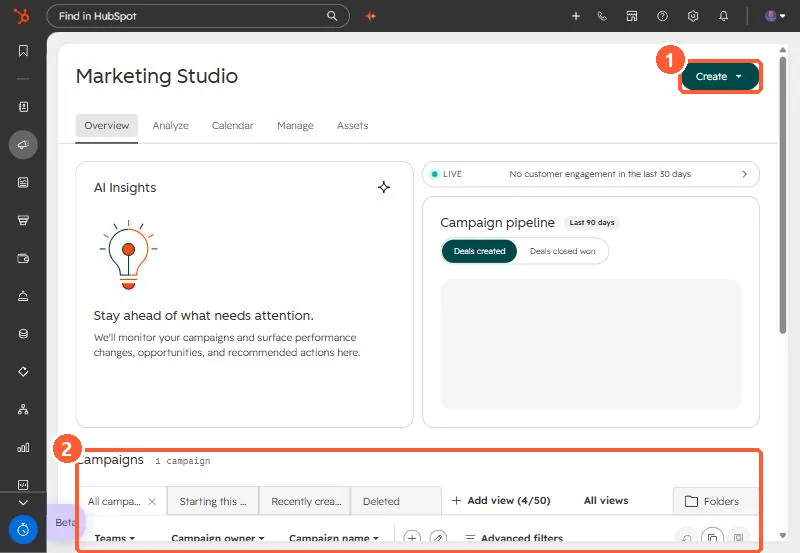The image size is (800, 553).
Task: Open the hierarchy org-chart icon in sidebar
Action: [23, 409]
